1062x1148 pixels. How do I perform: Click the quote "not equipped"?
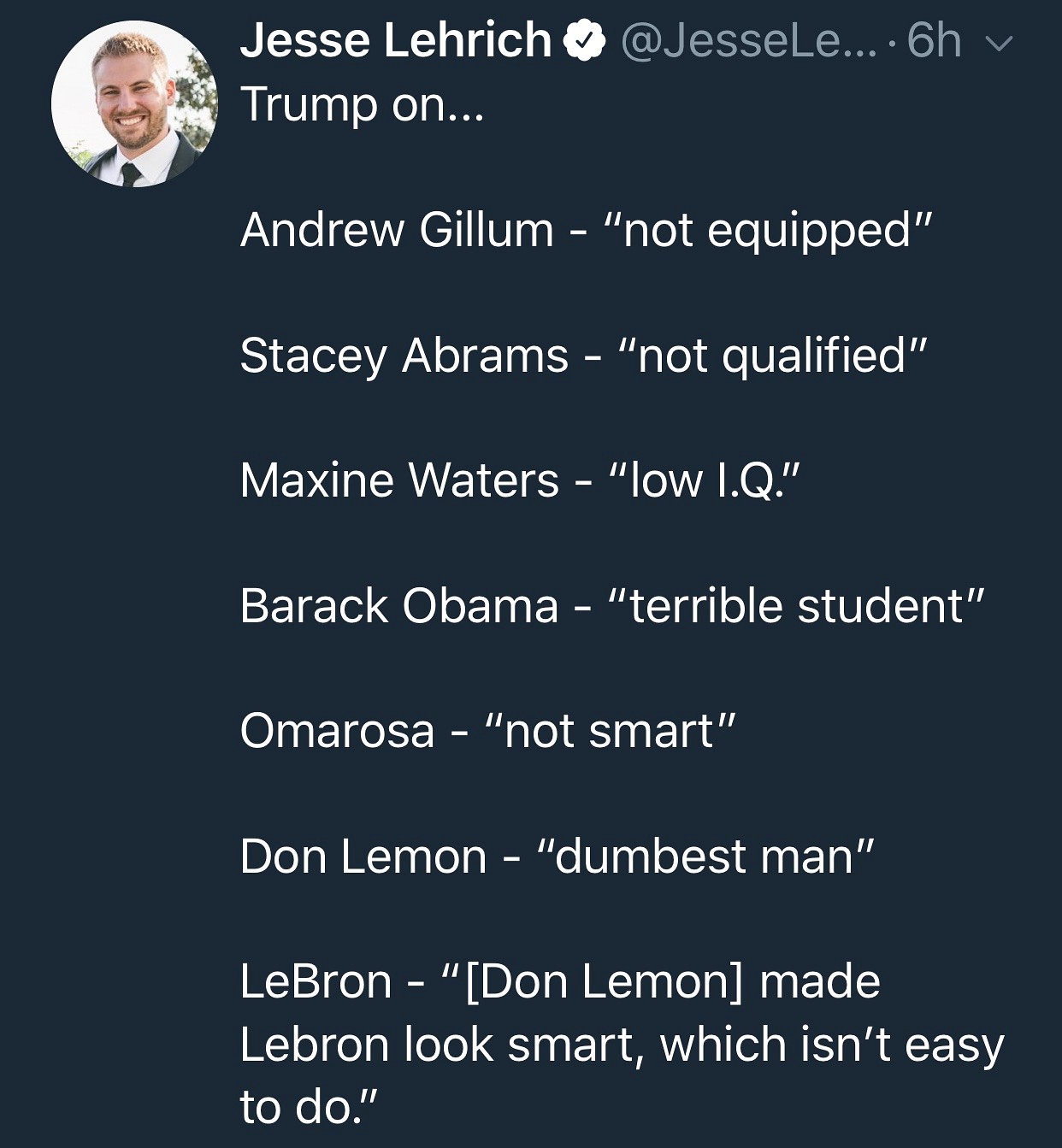tap(766, 230)
